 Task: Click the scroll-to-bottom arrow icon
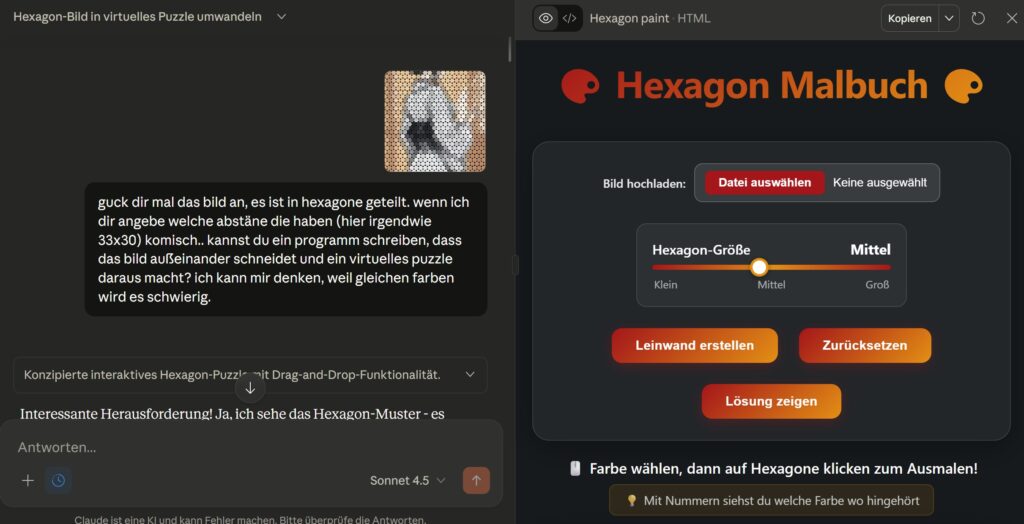pos(250,388)
